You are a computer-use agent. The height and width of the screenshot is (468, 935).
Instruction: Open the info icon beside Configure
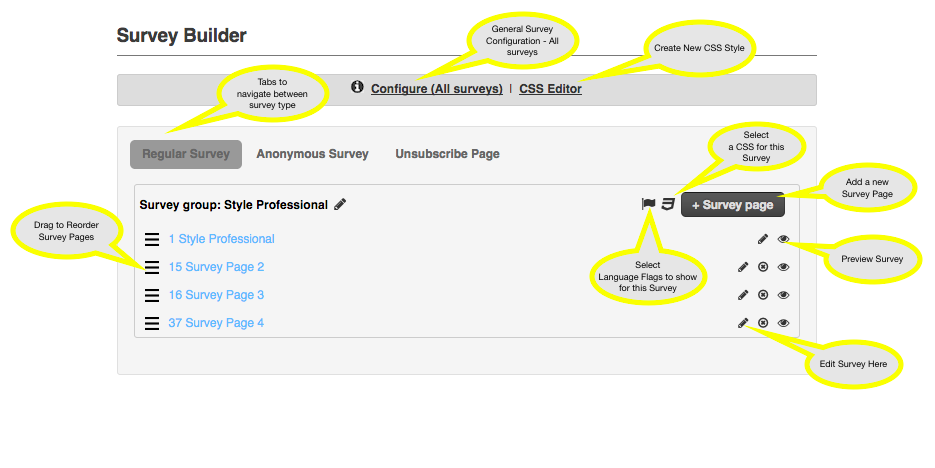pyautogui.click(x=357, y=87)
